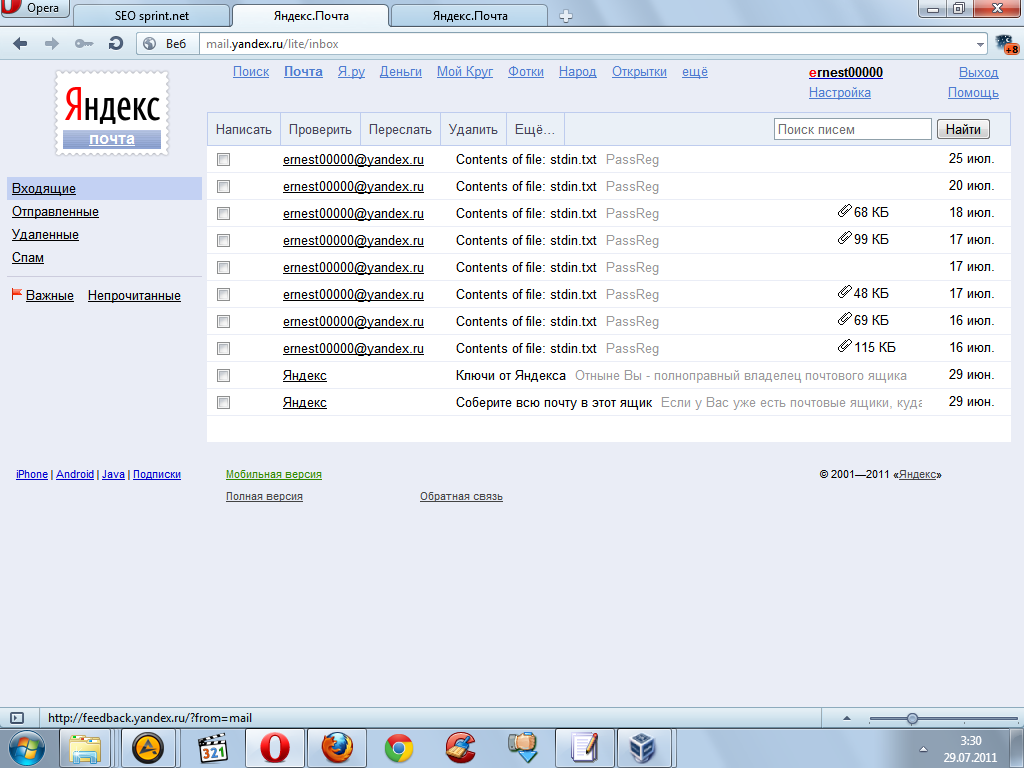Tick the checkbox for the 69 КБ email
The image size is (1024, 768).
click(223, 321)
